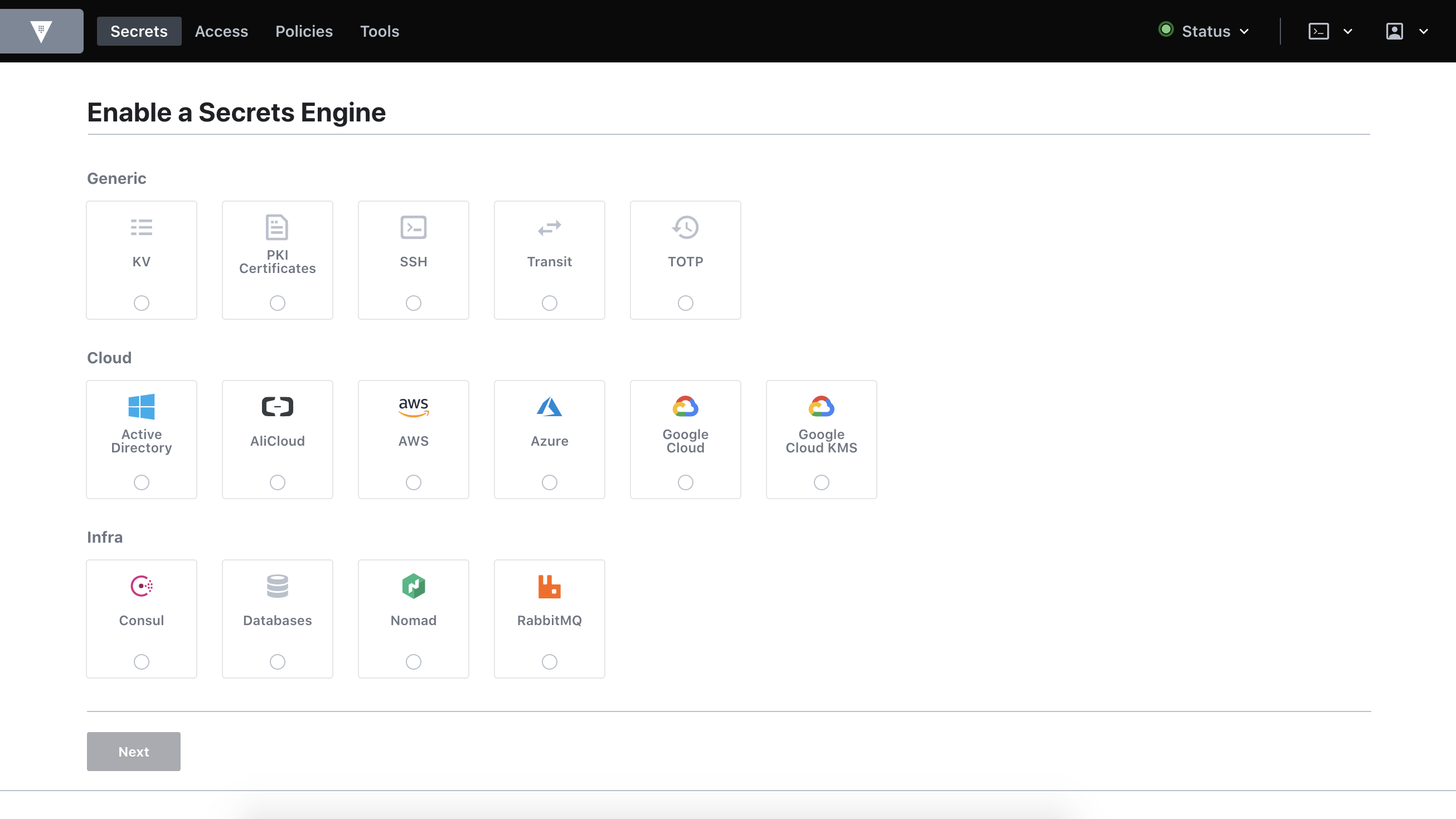1456x819 pixels.
Task: Click the Next button
Action: 133,751
